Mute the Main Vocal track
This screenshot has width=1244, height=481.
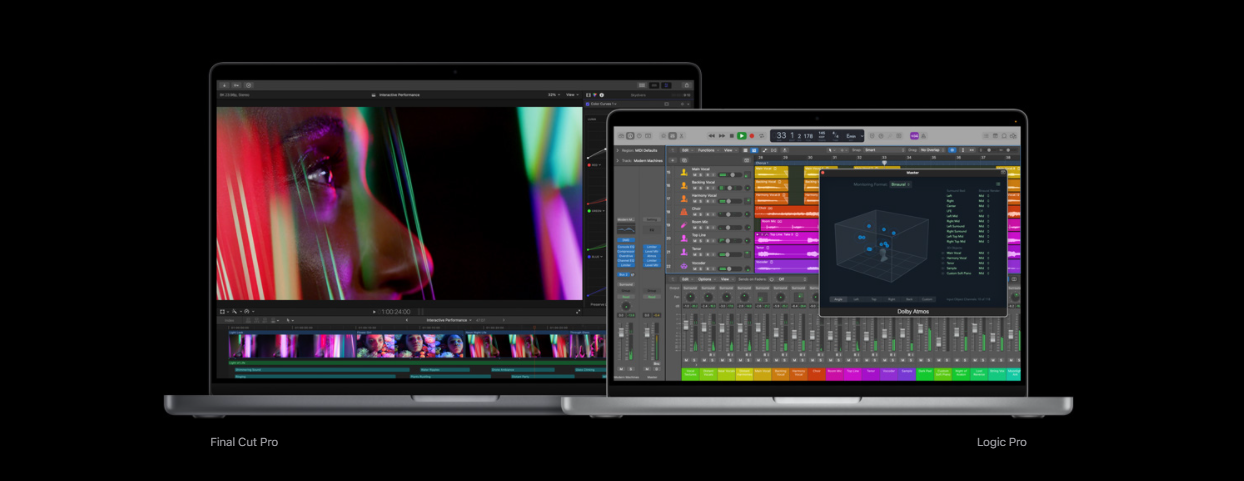695,175
